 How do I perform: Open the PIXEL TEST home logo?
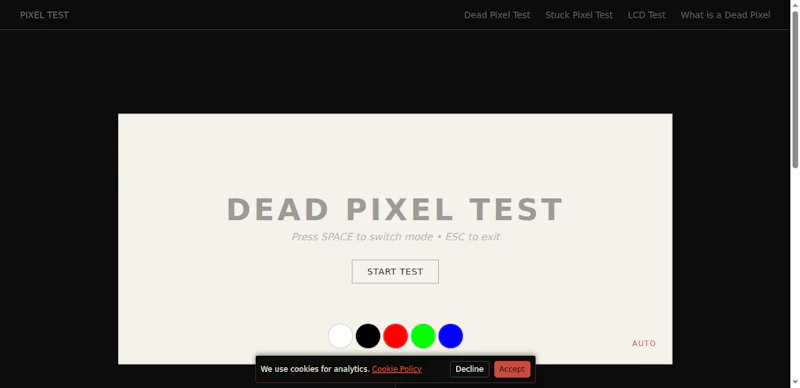point(44,15)
